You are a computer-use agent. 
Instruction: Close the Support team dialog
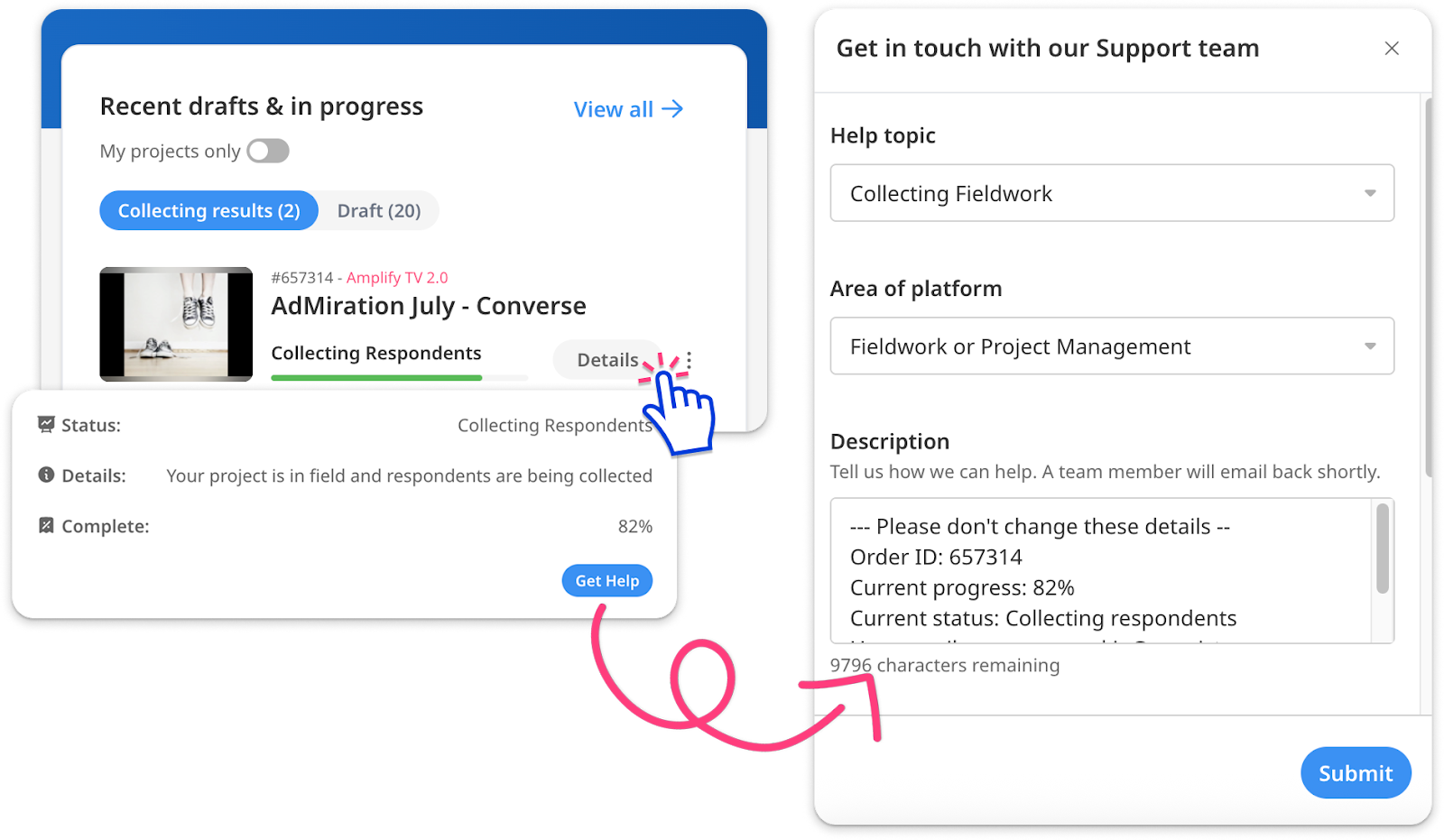coord(1392,49)
